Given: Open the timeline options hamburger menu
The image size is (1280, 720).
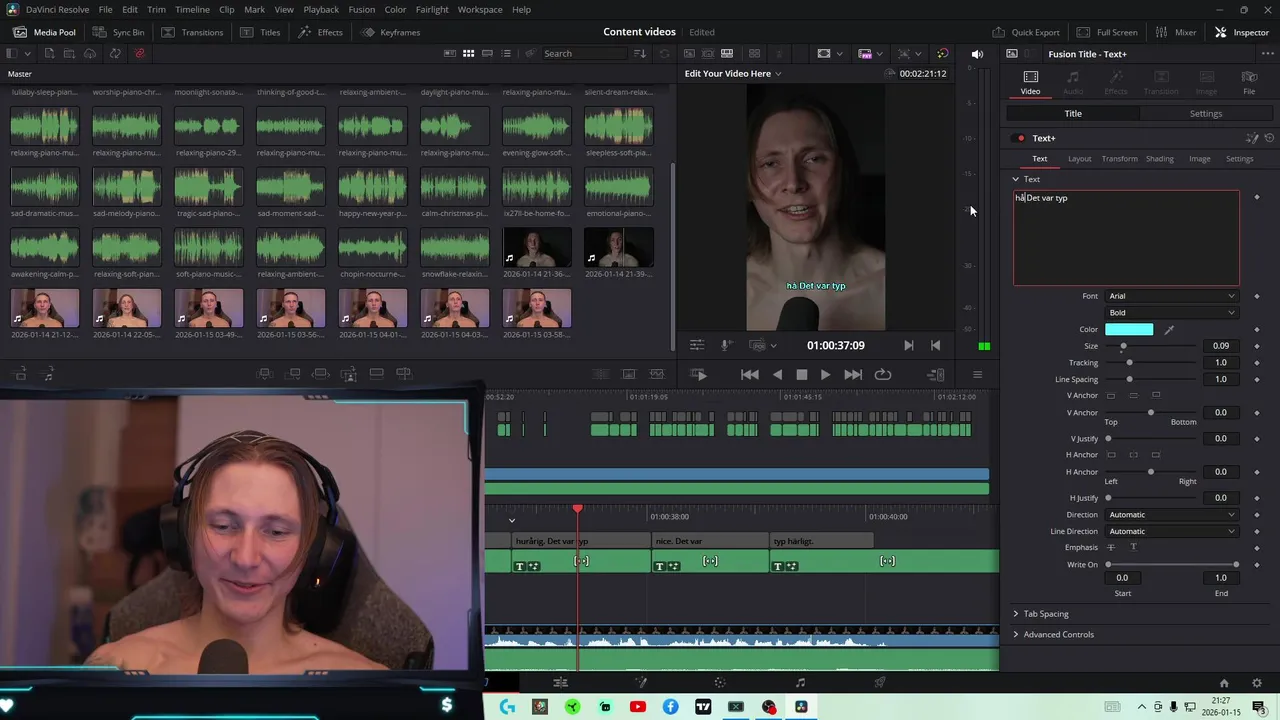Looking at the screenshot, I should (977, 374).
